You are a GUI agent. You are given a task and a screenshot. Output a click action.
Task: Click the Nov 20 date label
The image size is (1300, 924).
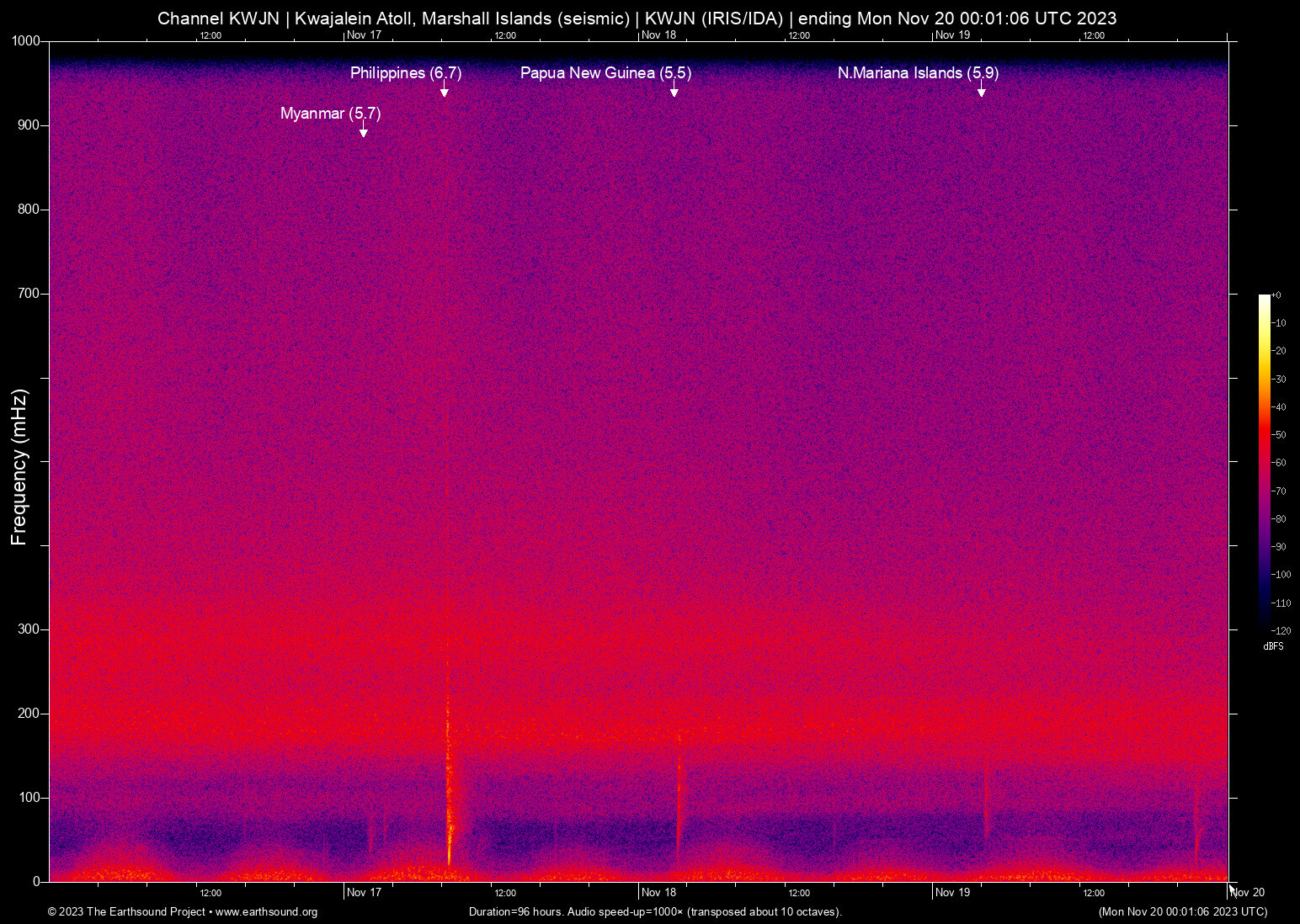coord(1247,892)
